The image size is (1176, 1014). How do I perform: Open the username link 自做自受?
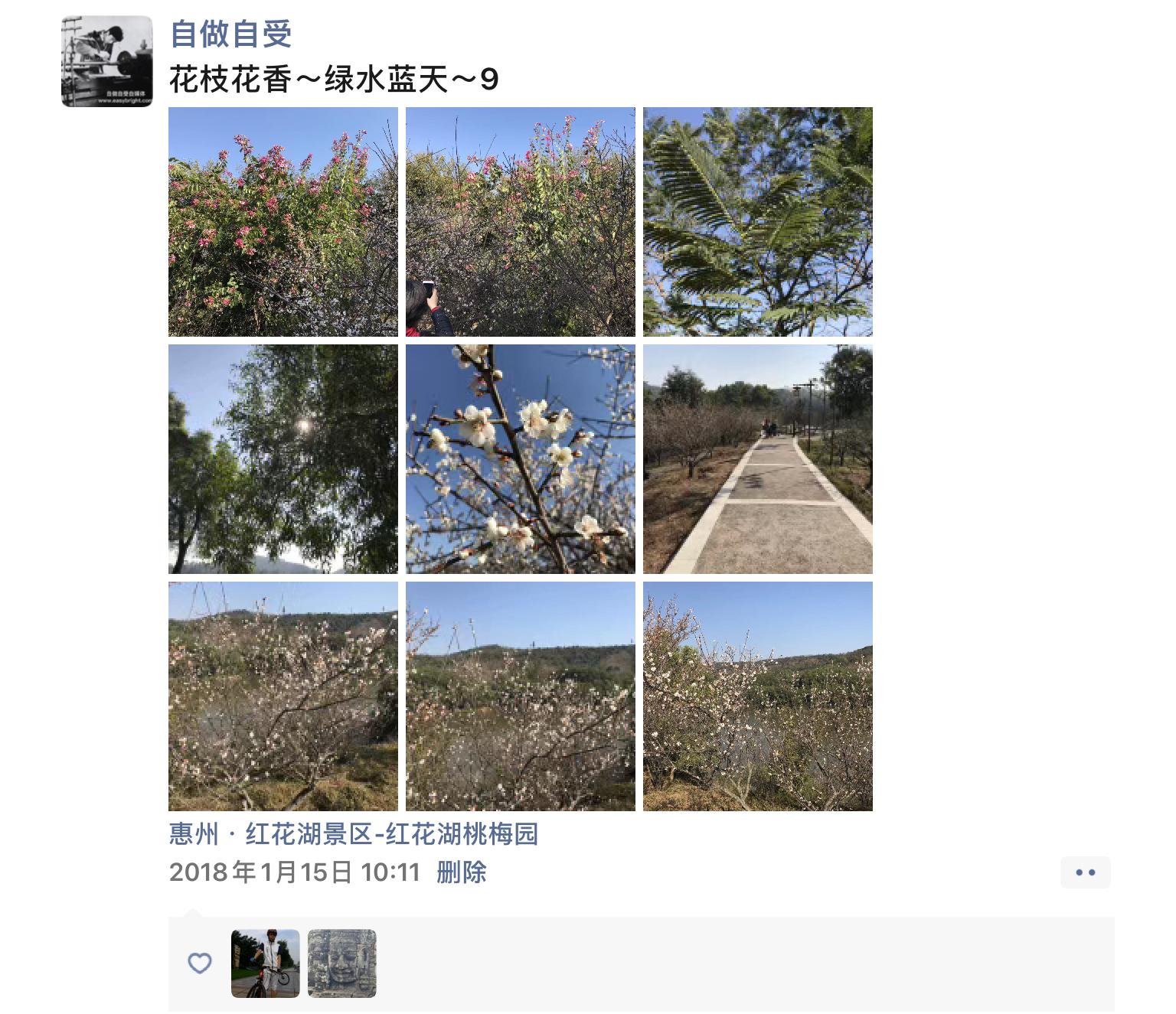point(231,34)
